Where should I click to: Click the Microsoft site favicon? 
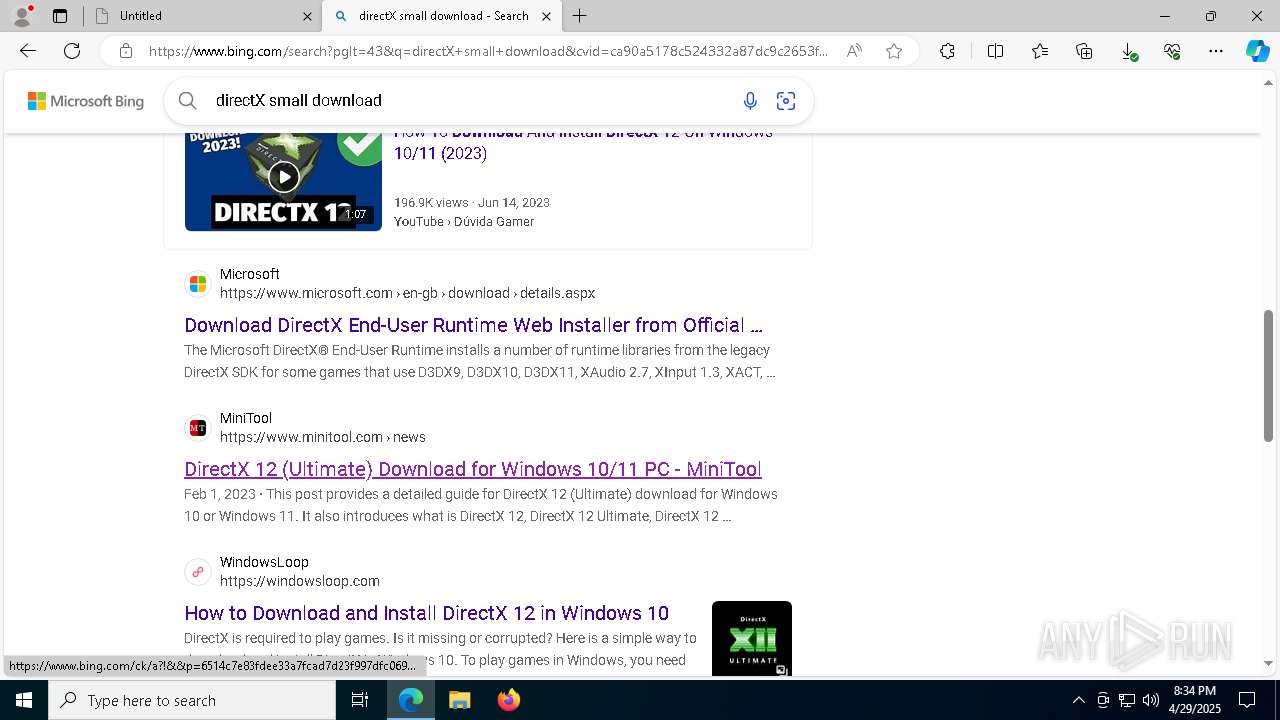198,284
